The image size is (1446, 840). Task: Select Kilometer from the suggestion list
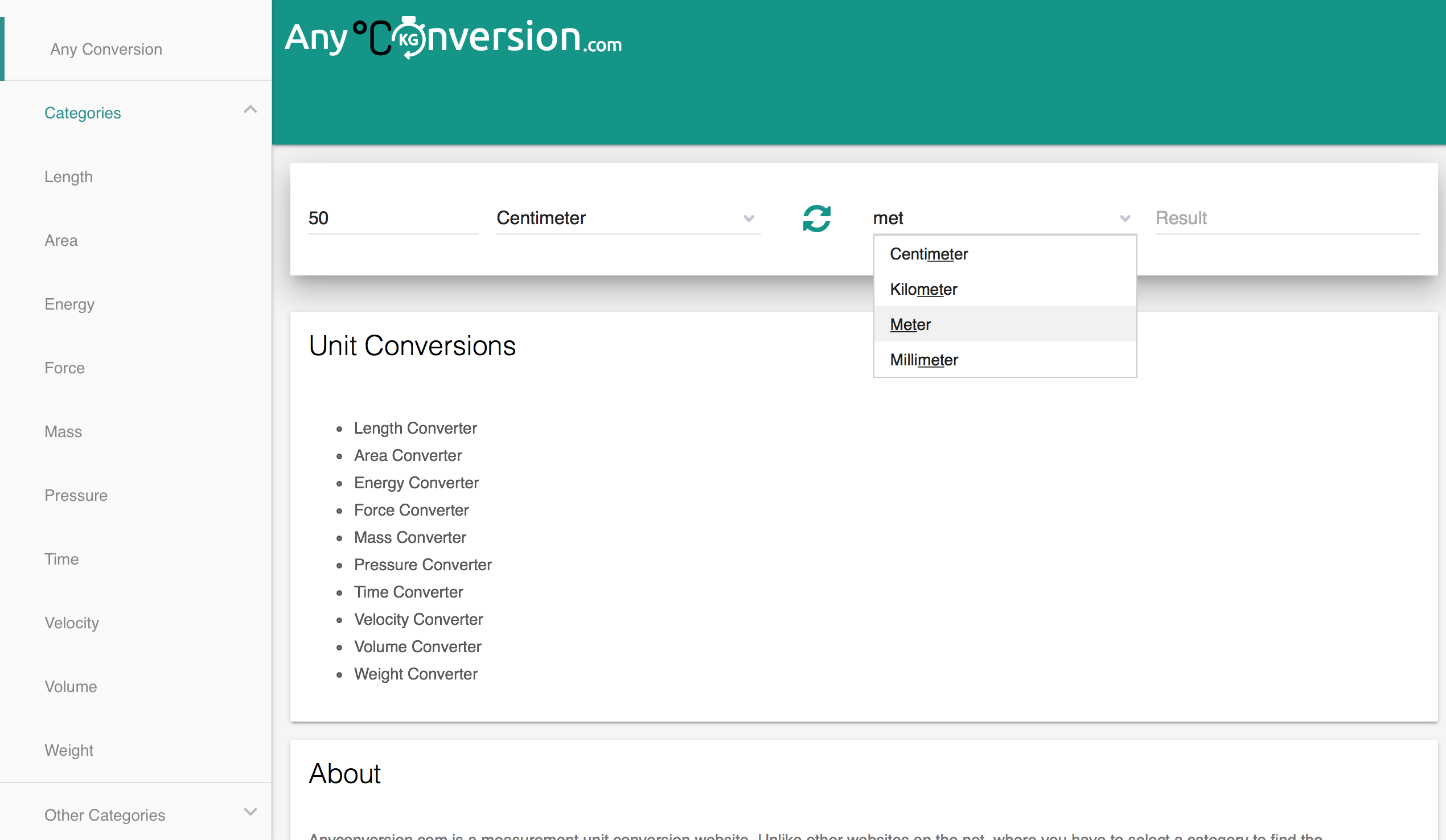(1005, 289)
